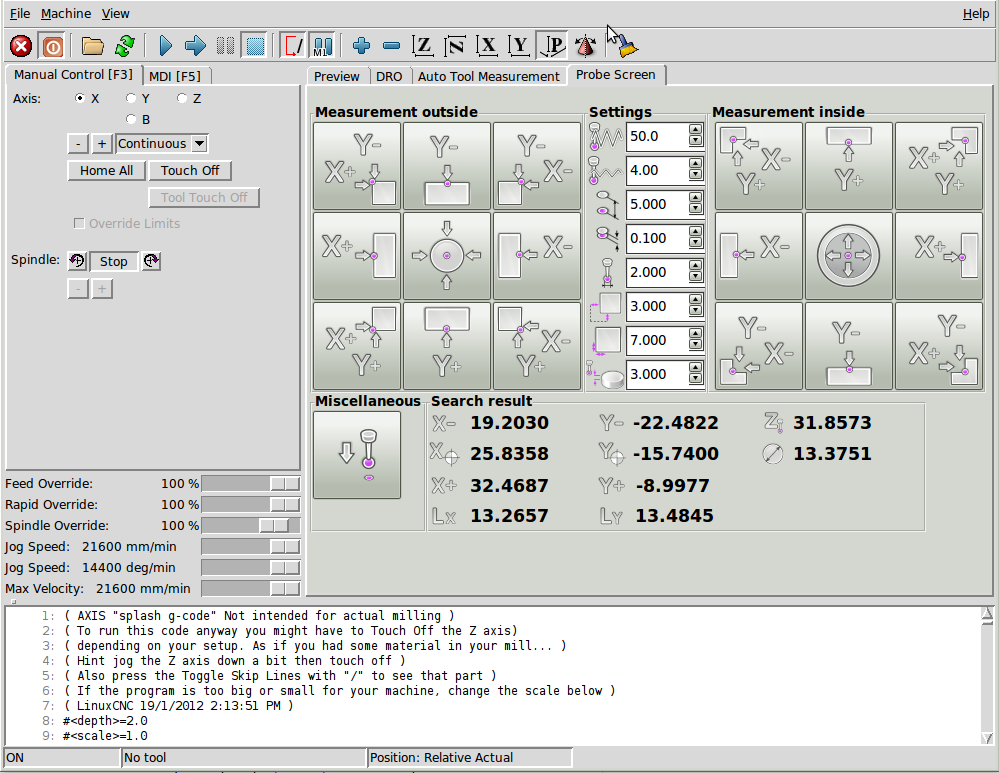Select the Z view toolbar icon

click(x=424, y=46)
